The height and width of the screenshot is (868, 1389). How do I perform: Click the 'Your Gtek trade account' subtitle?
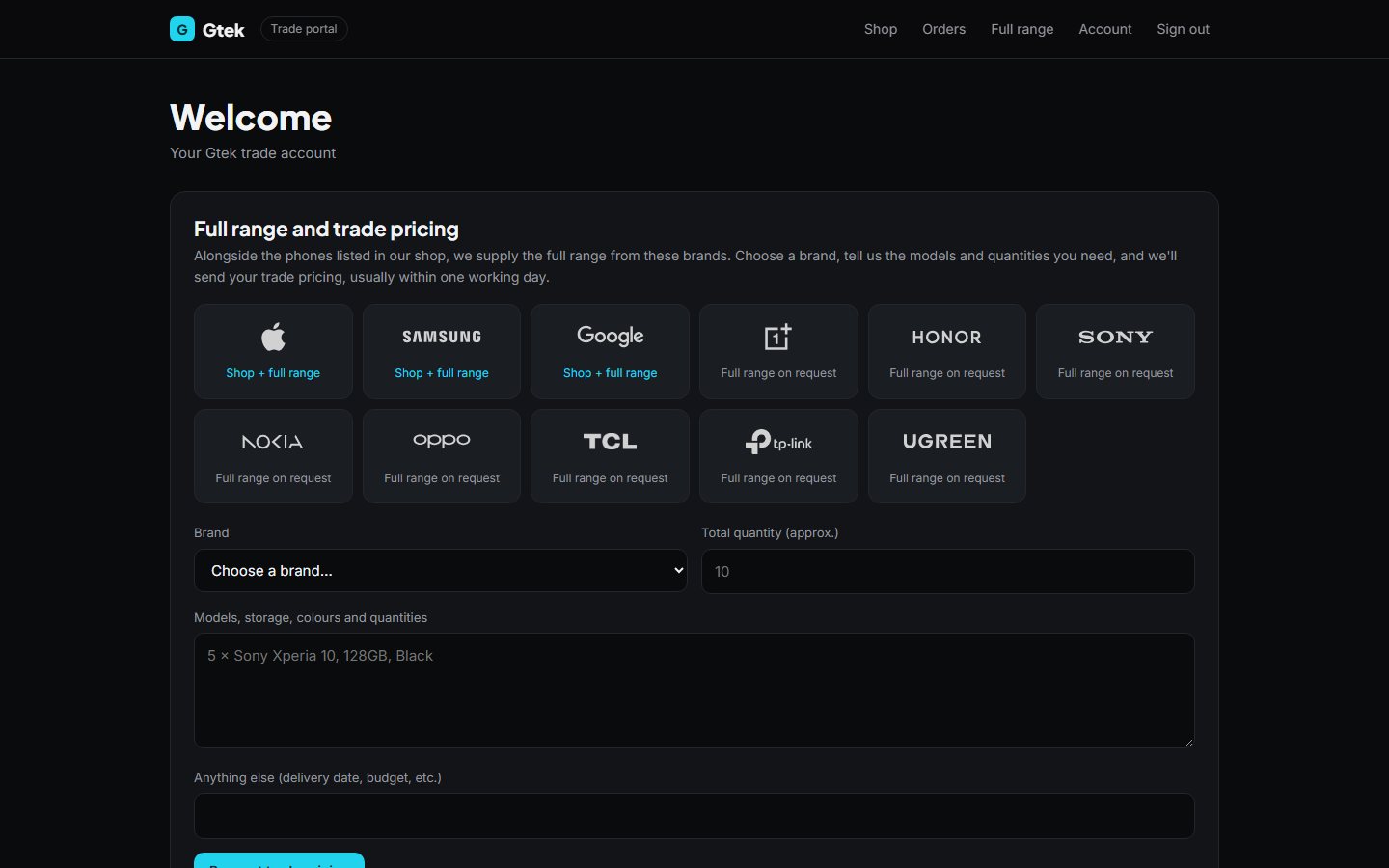(x=253, y=153)
